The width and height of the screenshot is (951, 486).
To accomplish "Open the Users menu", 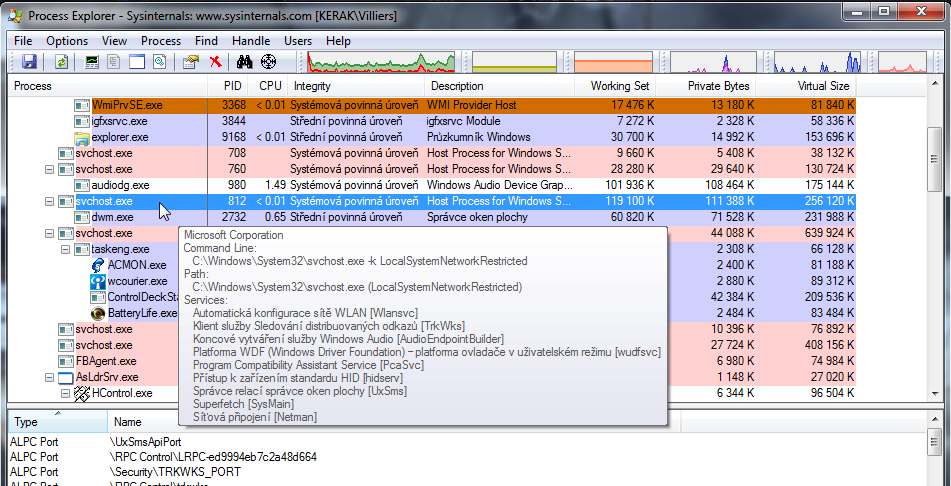I will pos(298,41).
